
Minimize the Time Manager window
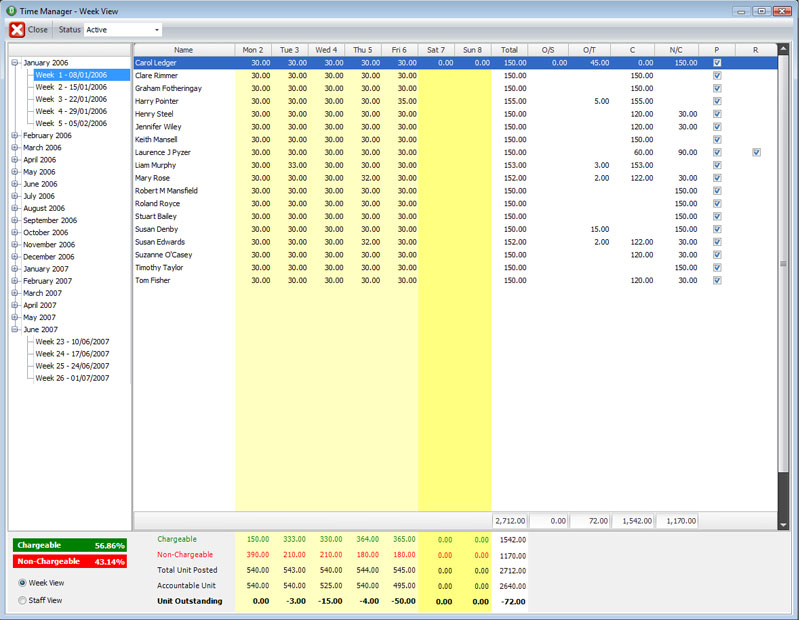[741, 11]
